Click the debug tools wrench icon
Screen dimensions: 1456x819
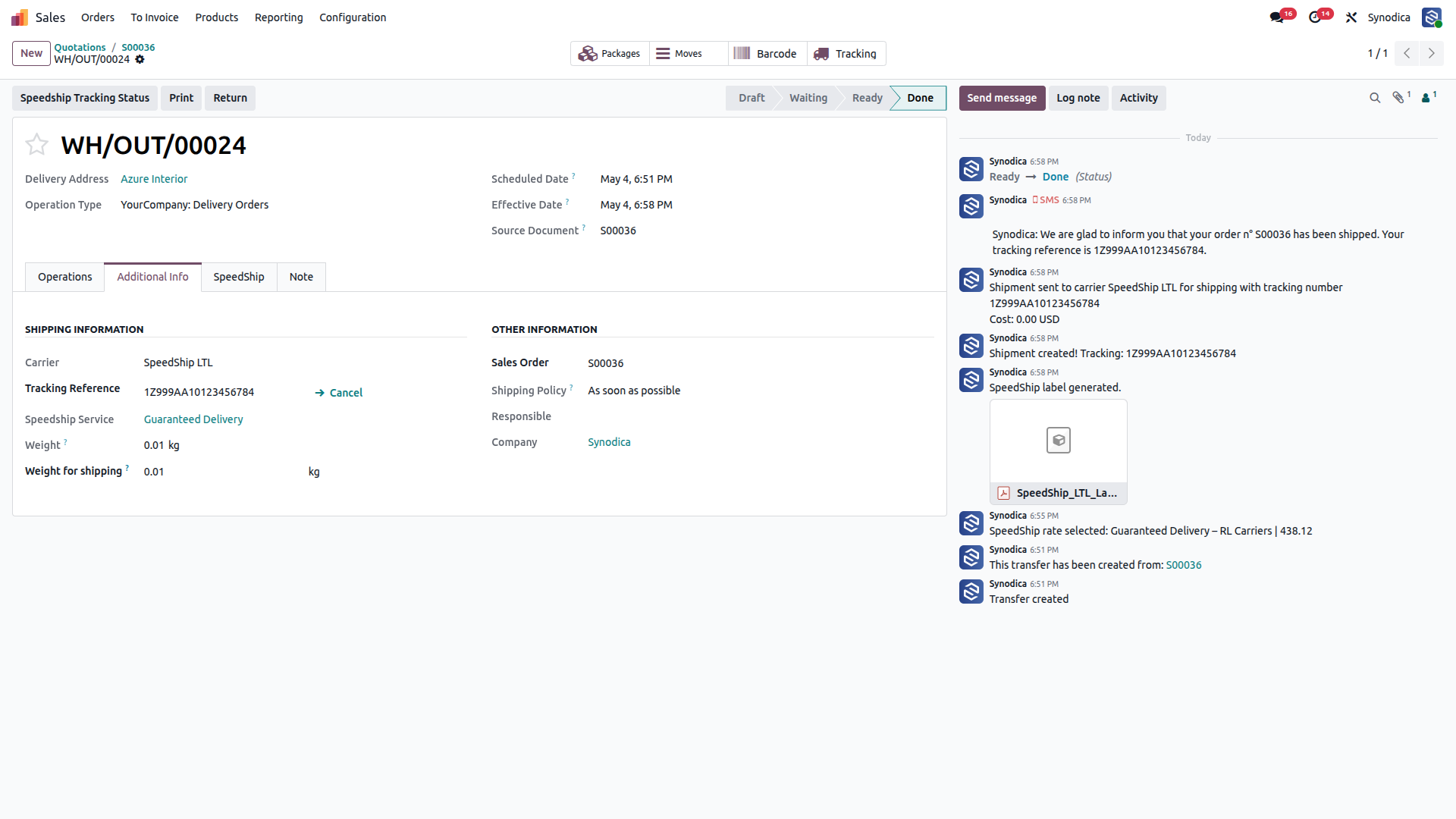pyautogui.click(x=1351, y=17)
